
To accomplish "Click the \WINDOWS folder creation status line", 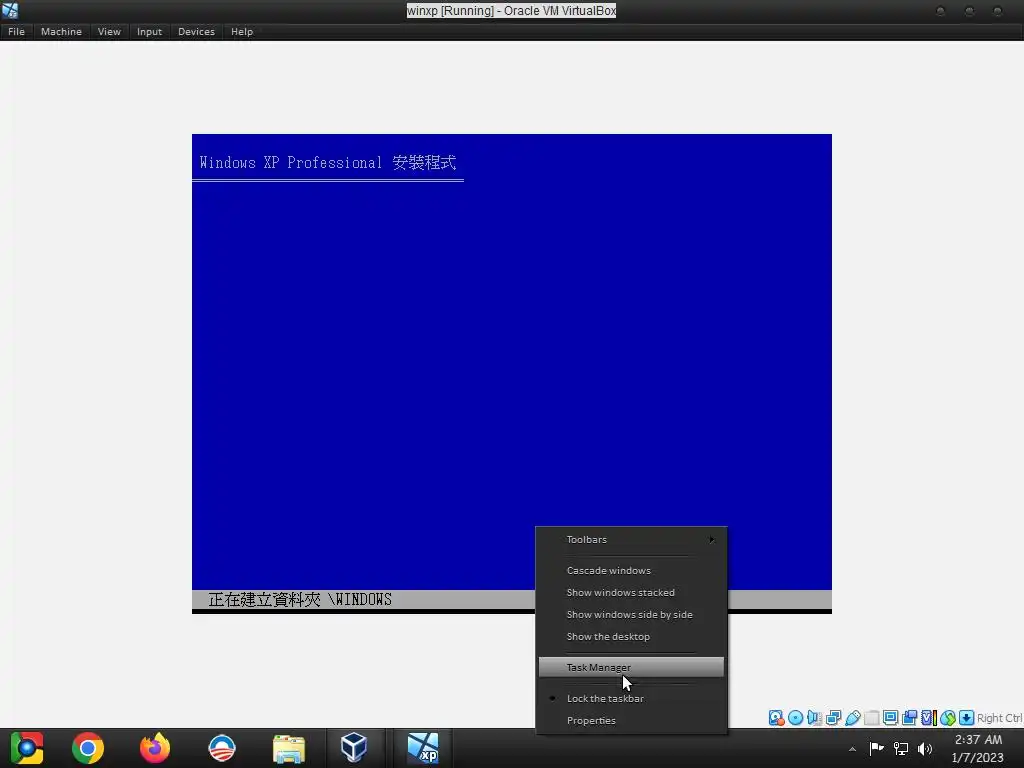I will pos(300,600).
